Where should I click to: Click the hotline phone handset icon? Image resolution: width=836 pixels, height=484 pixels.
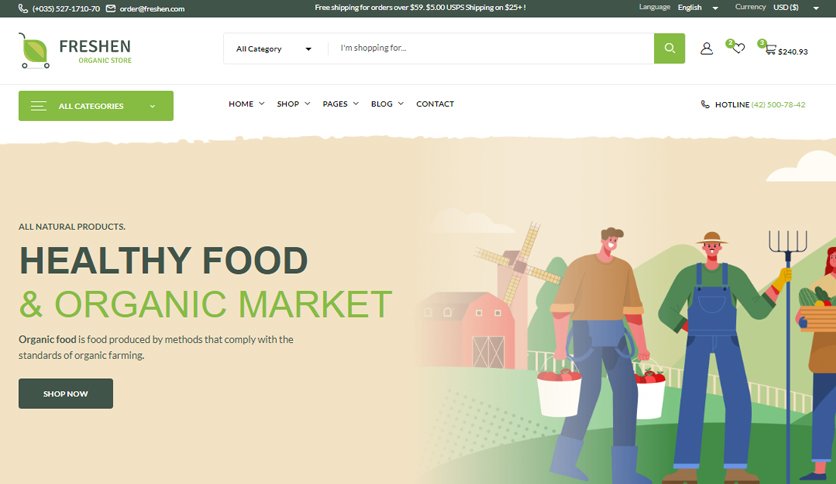pyautogui.click(x=705, y=104)
